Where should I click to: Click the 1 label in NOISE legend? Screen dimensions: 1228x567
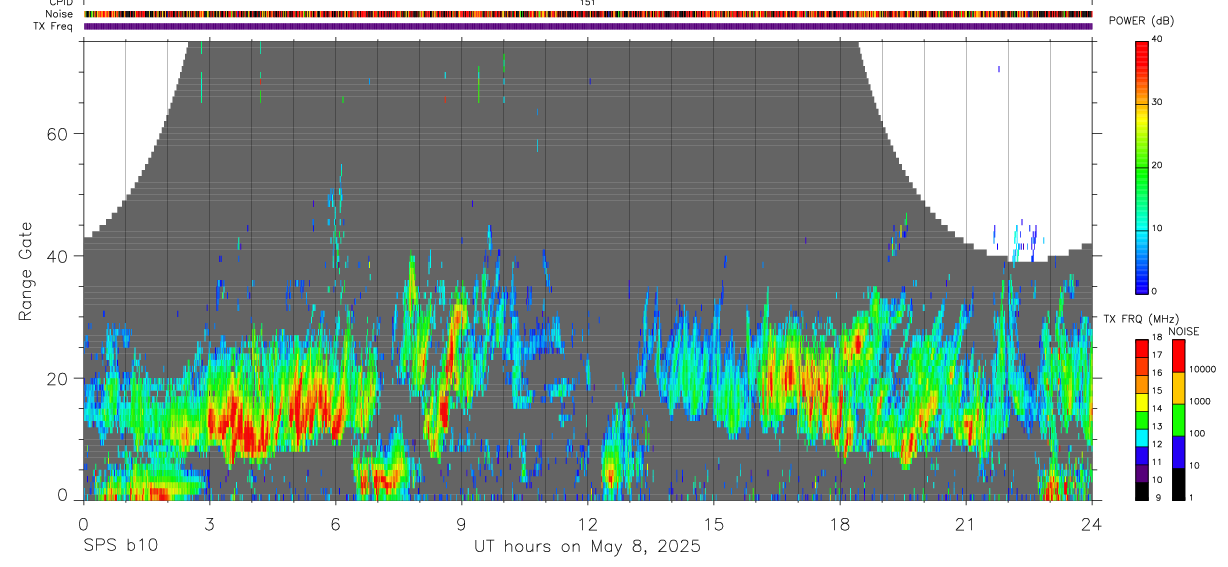pyautogui.click(x=1192, y=498)
